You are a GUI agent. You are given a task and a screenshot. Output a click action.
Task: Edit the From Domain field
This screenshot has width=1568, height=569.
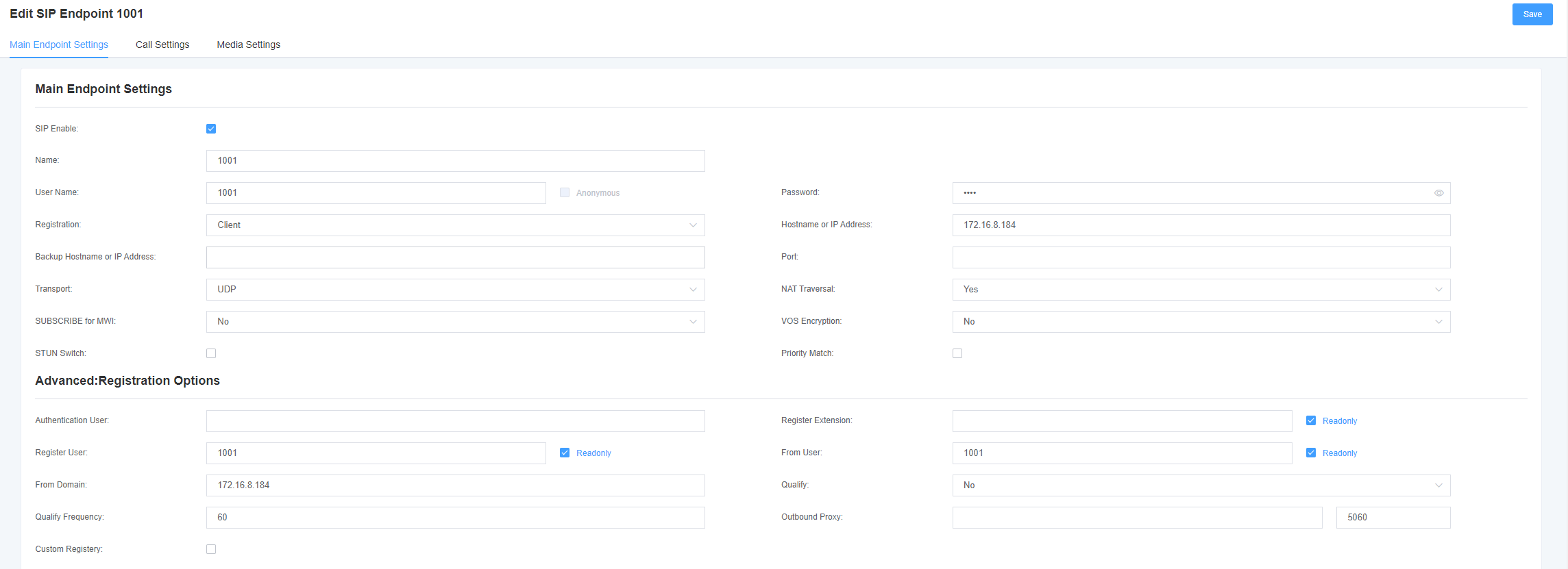point(455,485)
